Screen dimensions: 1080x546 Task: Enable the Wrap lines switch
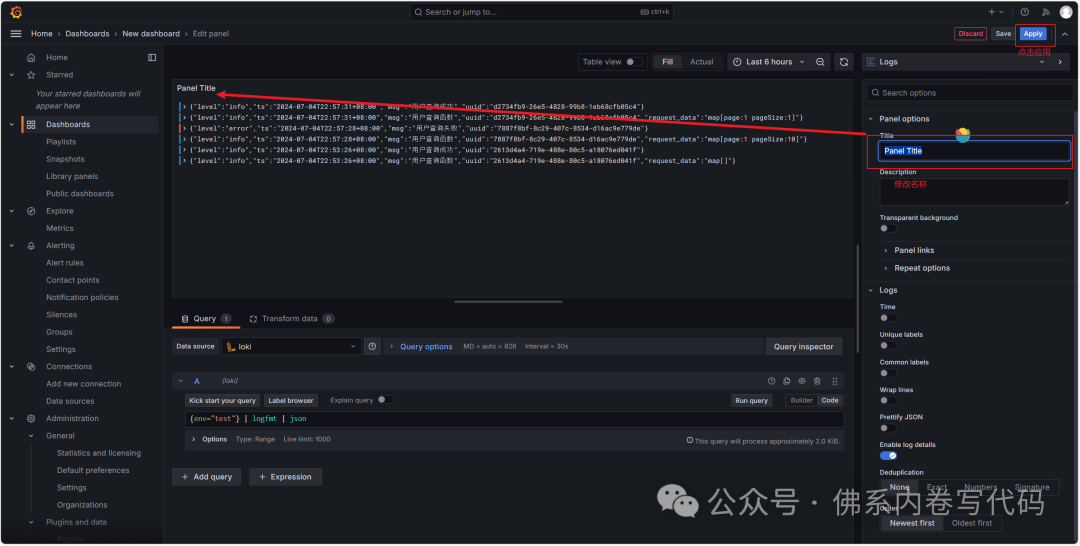(x=888, y=401)
